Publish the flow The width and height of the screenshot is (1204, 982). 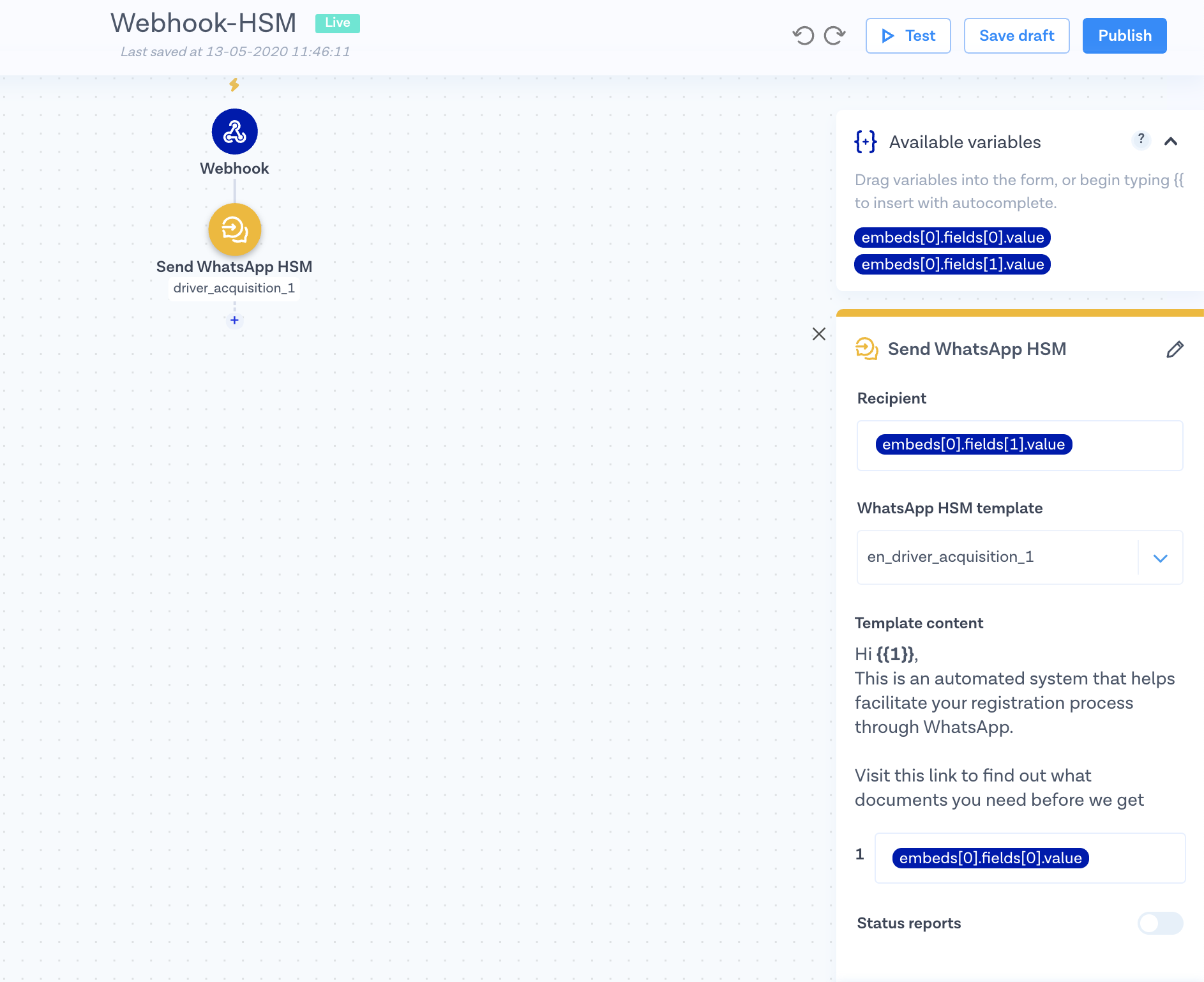[1124, 36]
